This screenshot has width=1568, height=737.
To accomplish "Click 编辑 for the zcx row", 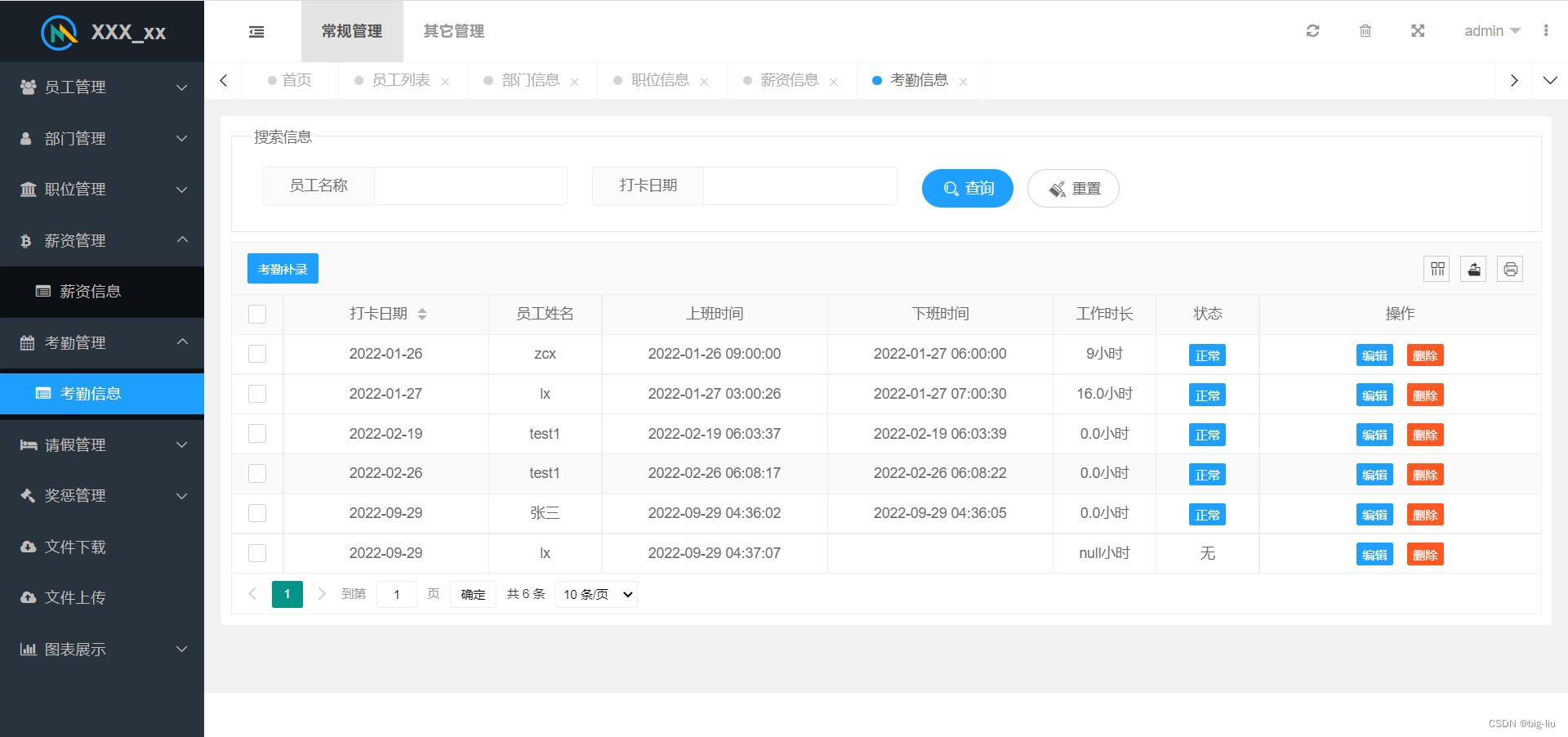I will pyautogui.click(x=1374, y=355).
